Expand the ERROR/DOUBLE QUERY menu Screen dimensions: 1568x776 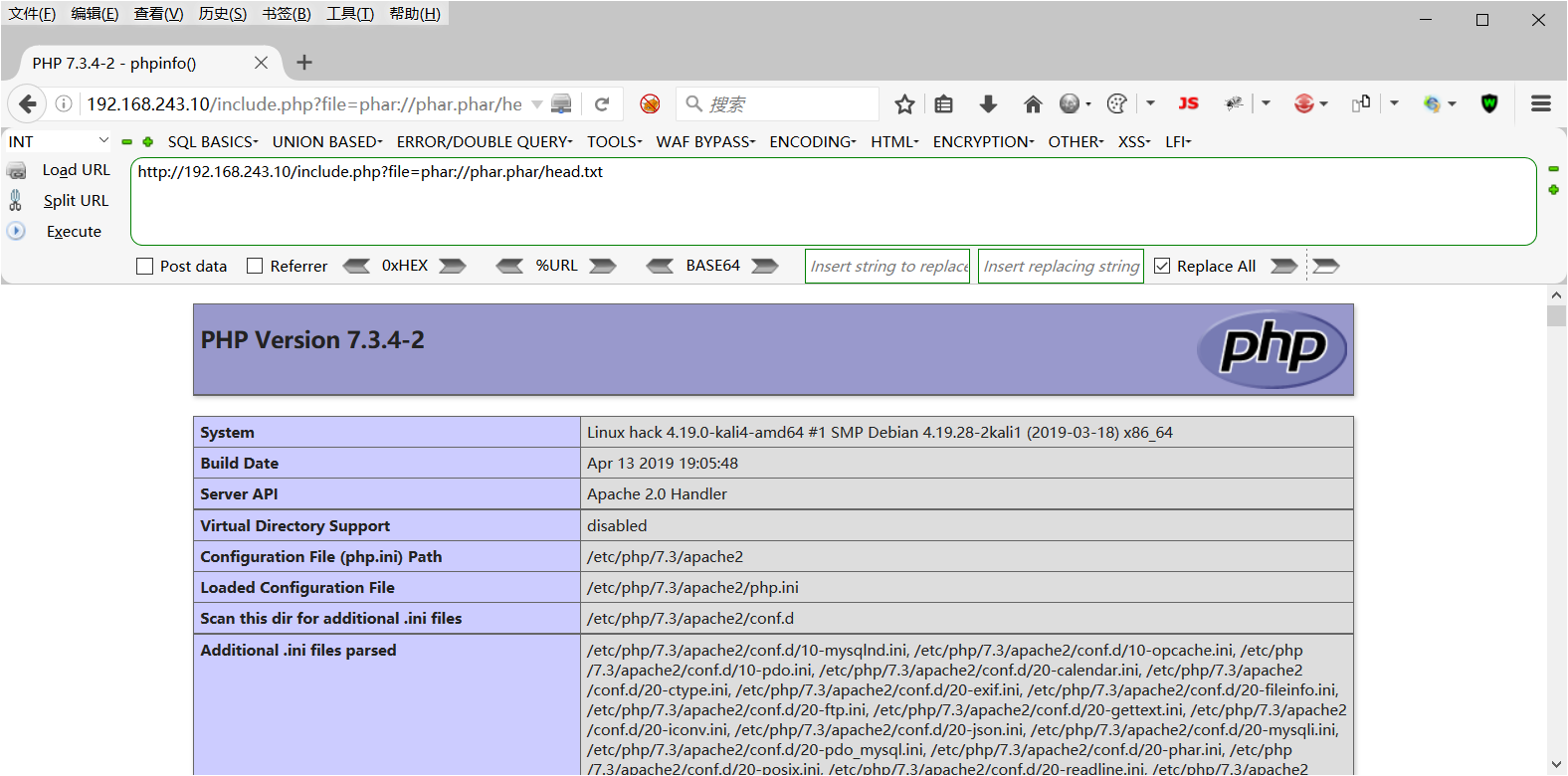pyautogui.click(x=485, y=141)
